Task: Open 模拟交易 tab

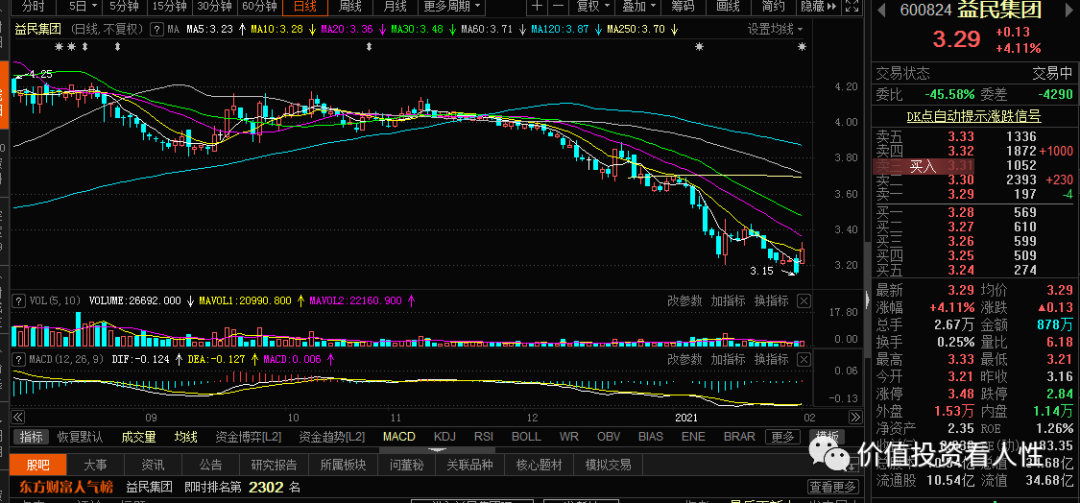Action: point(608,464)
